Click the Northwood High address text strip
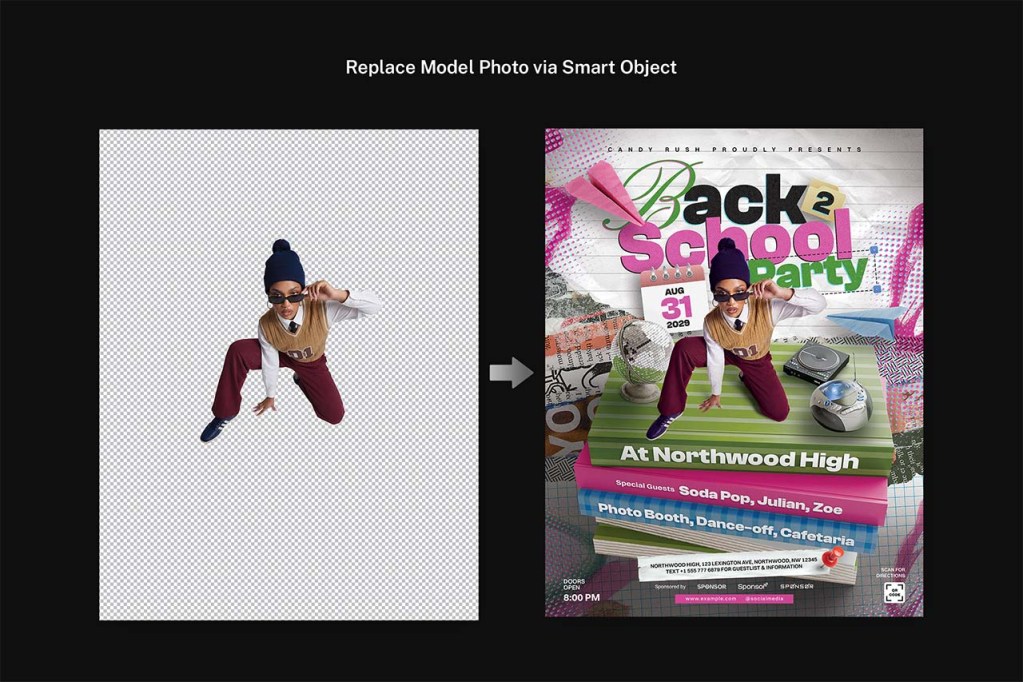Screen dimensions: 1023x682 point(733,565)
